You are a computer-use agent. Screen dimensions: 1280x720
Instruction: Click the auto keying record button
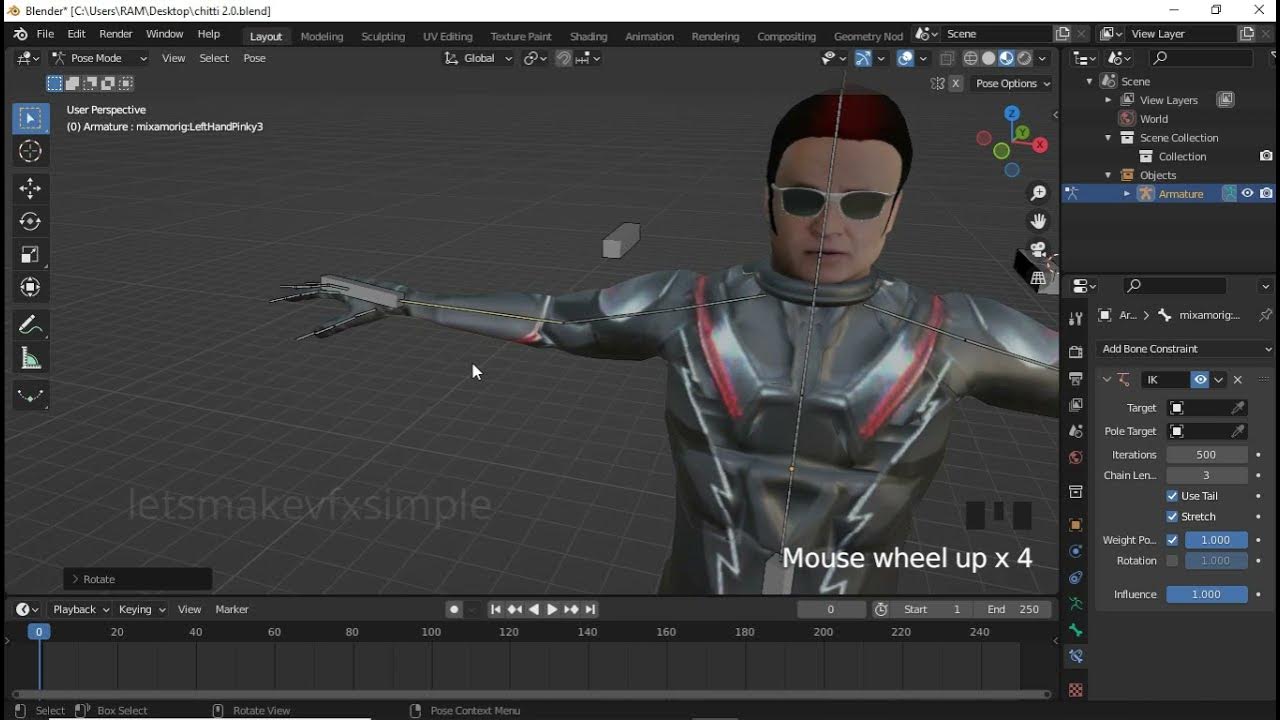(454, 609)
